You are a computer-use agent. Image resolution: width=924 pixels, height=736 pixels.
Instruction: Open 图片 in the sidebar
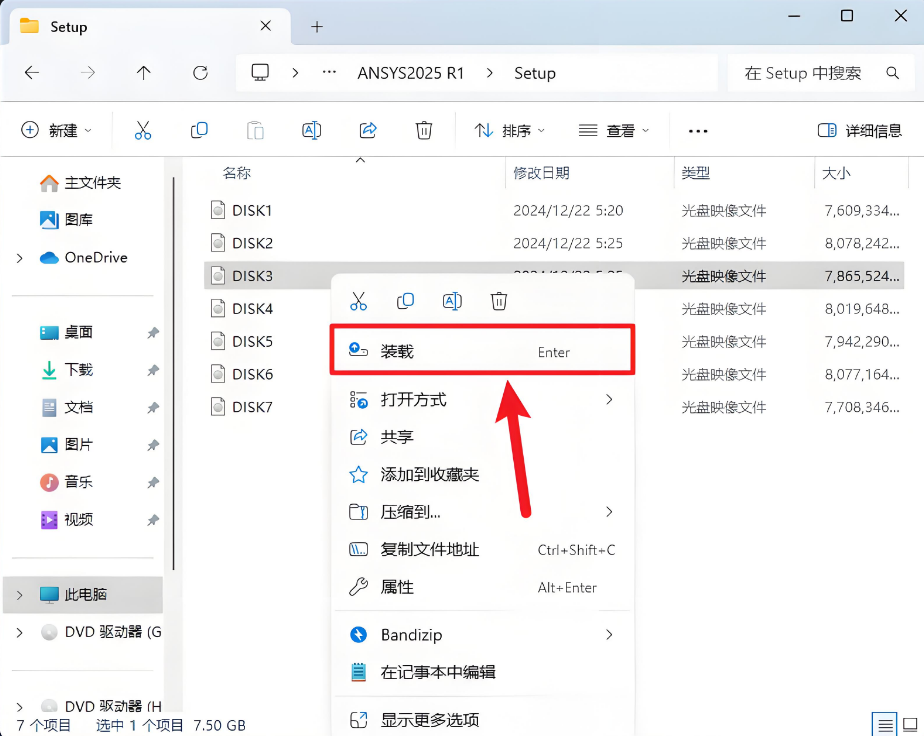pyautogui.click(x=66, y=445)
